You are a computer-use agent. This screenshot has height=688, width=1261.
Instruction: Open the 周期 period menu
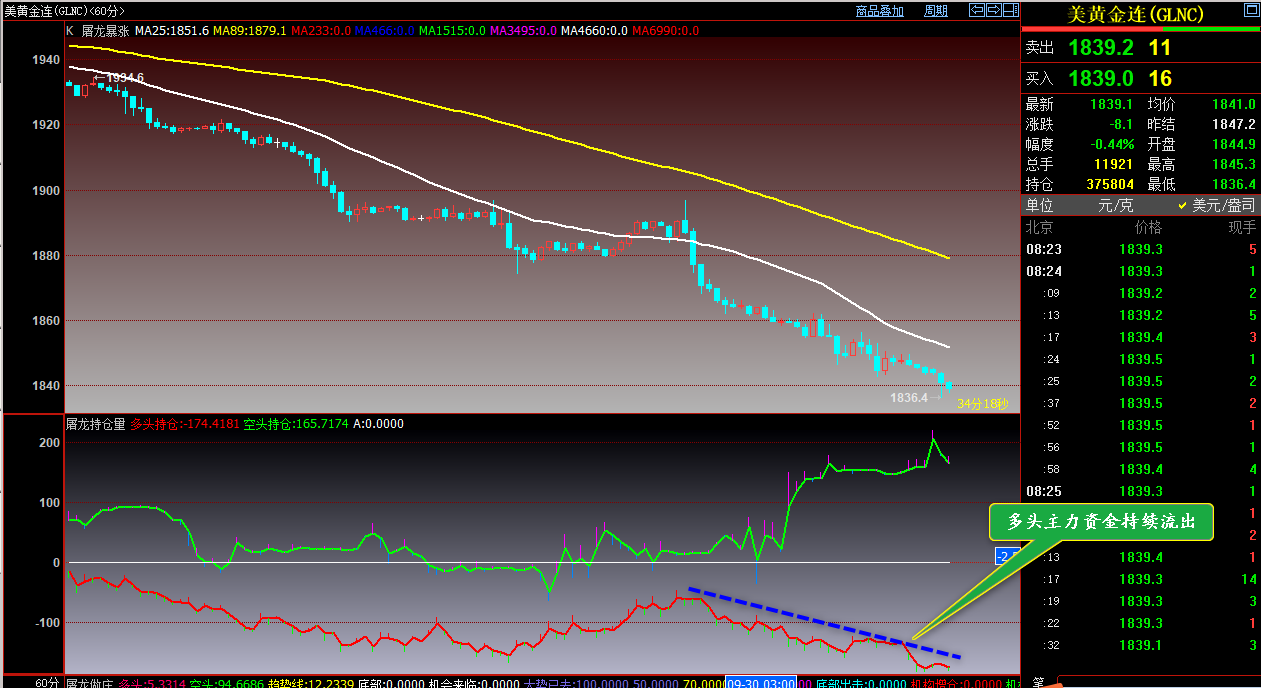pyautogui.click(x=936, y=11)
